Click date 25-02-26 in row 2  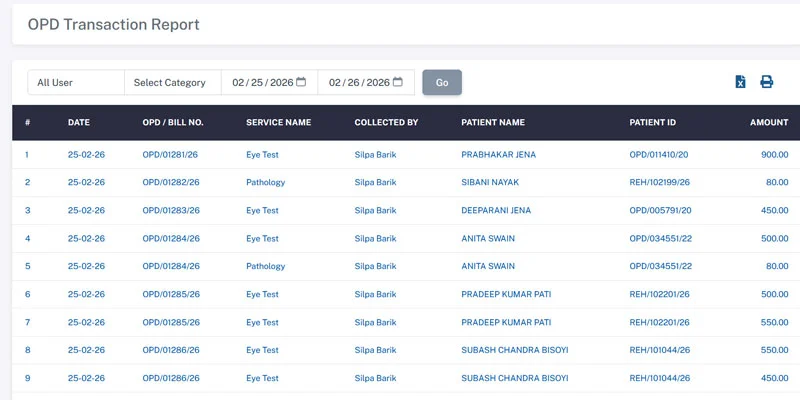pos(86,182)
